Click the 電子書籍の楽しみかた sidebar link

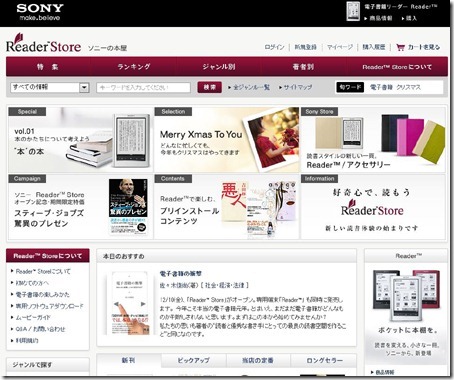point(43,294)
